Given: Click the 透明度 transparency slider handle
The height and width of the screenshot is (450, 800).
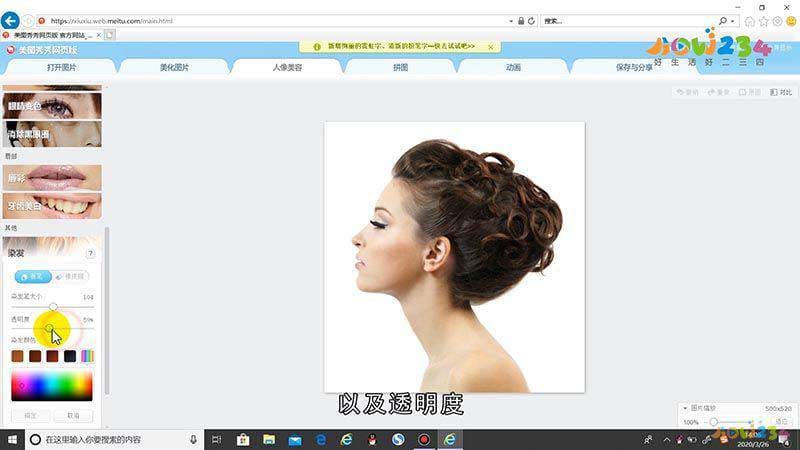Looking at the screenshot, I should (49, 328).
